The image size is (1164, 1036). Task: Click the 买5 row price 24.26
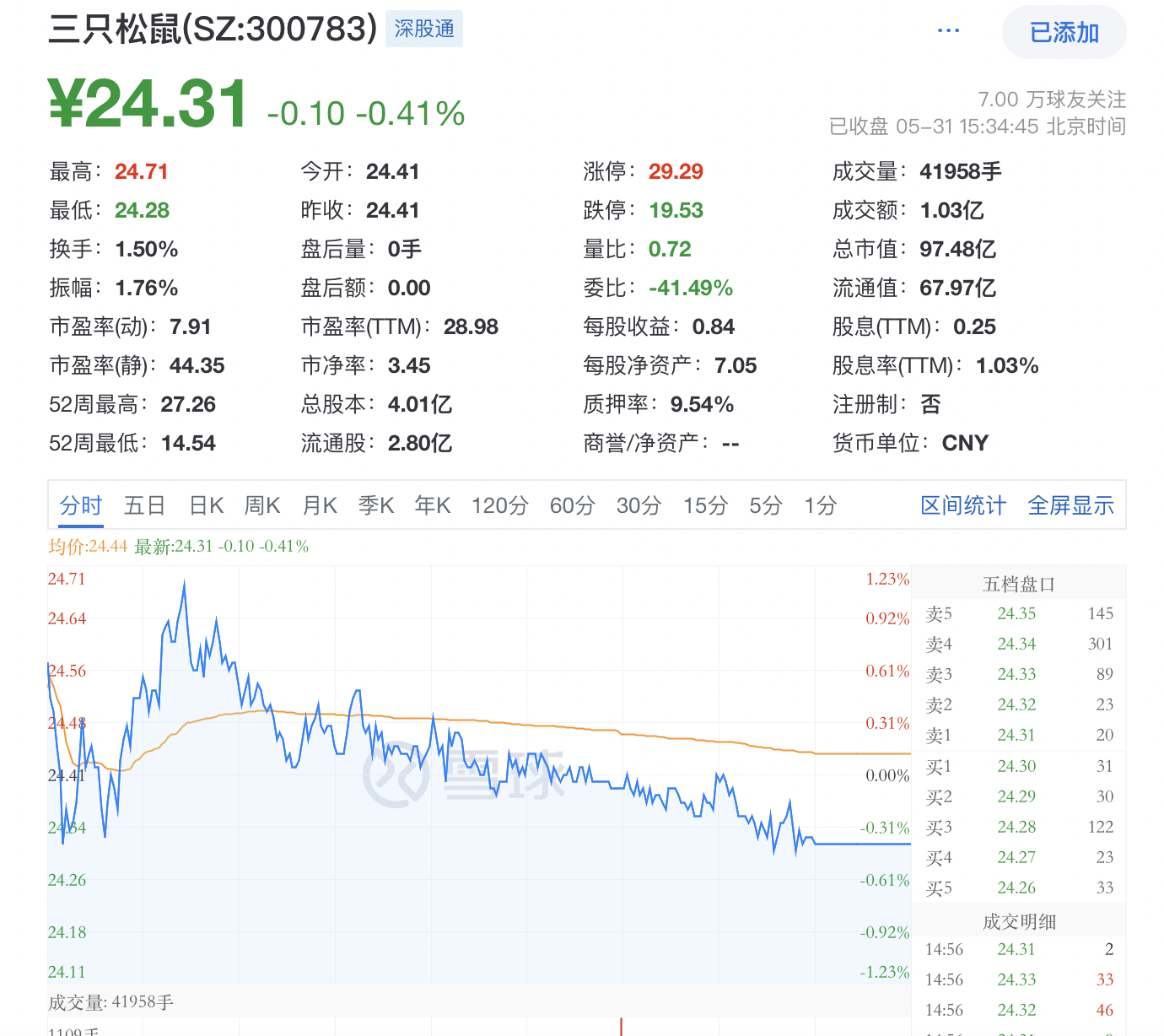(1016, 888)
